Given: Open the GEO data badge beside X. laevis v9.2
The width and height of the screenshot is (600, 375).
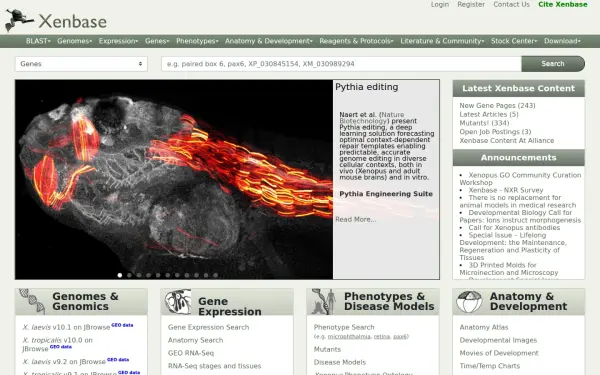Looking at the screenshot, I should 118,360.
